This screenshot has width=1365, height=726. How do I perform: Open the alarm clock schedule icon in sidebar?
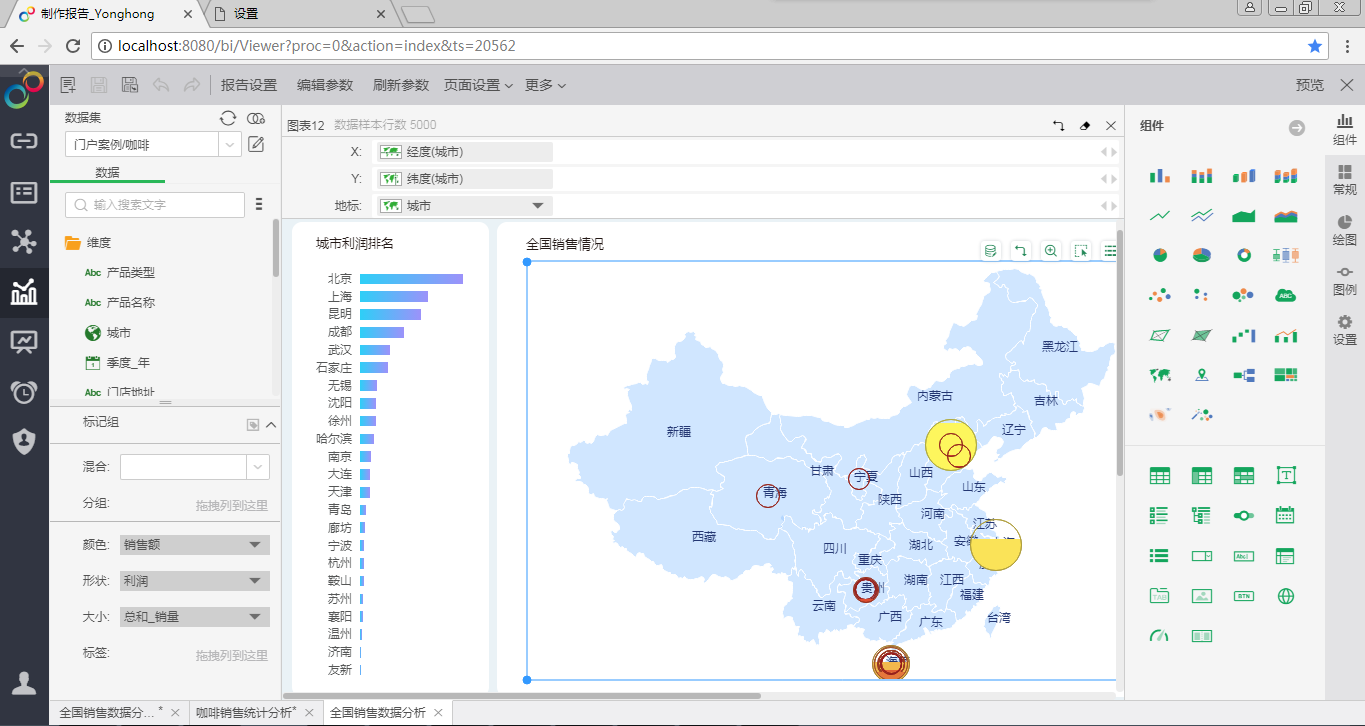coord(24,391)
